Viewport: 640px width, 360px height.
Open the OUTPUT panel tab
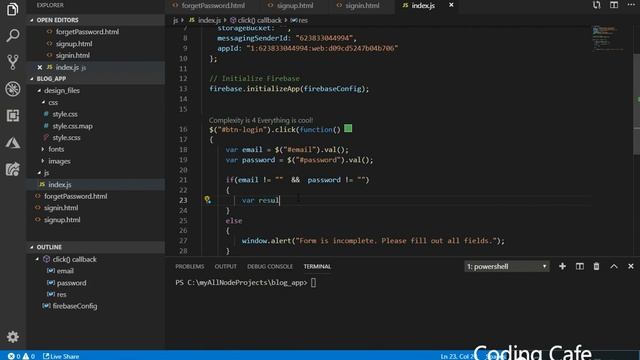click(225, 266)
